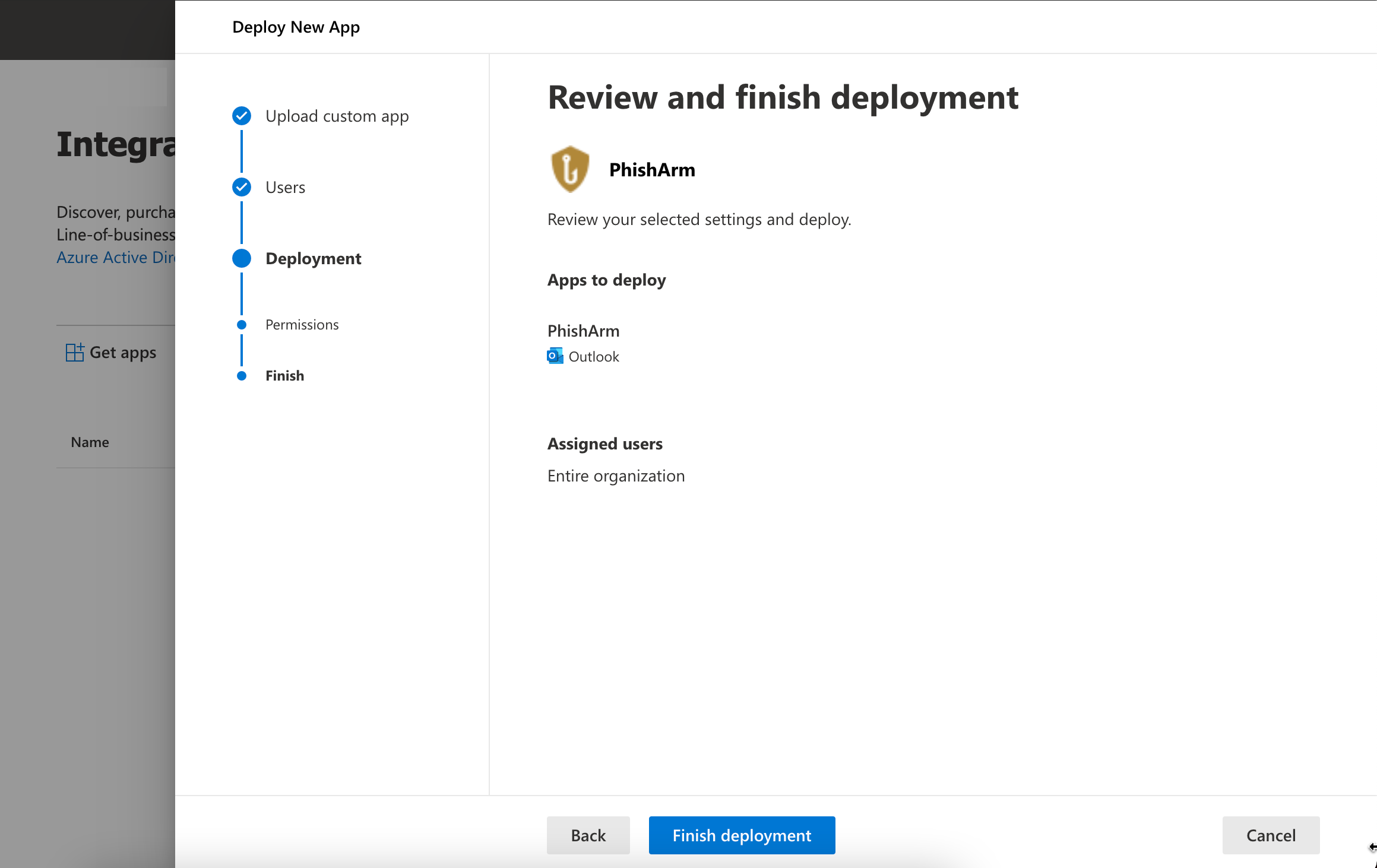Go to the Upload custom app step

click(337, 116)
